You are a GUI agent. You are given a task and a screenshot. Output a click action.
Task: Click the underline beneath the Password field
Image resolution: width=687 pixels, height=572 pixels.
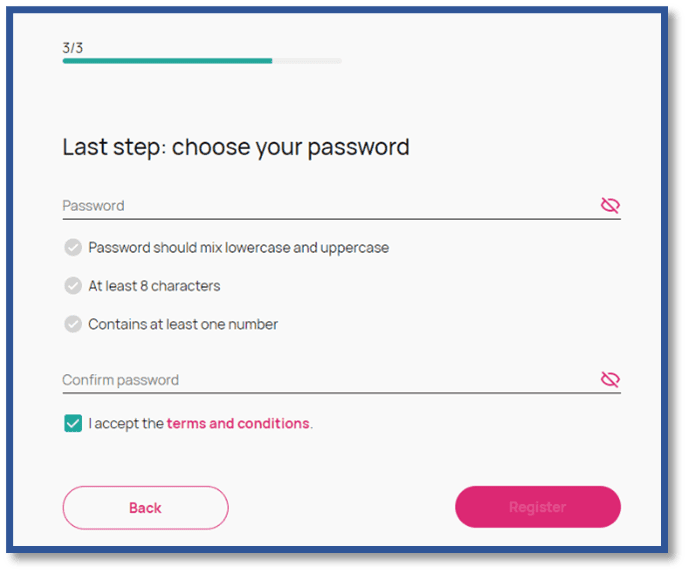point(340,219)
